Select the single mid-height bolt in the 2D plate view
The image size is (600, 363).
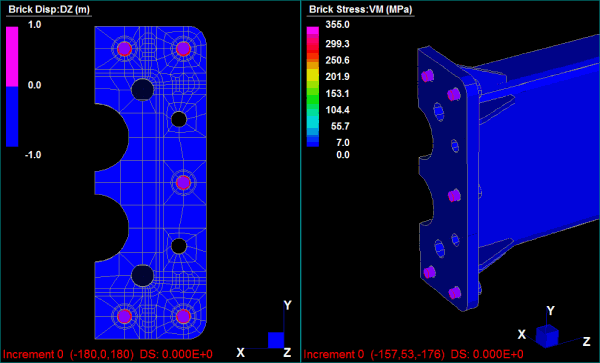(183, 182)
